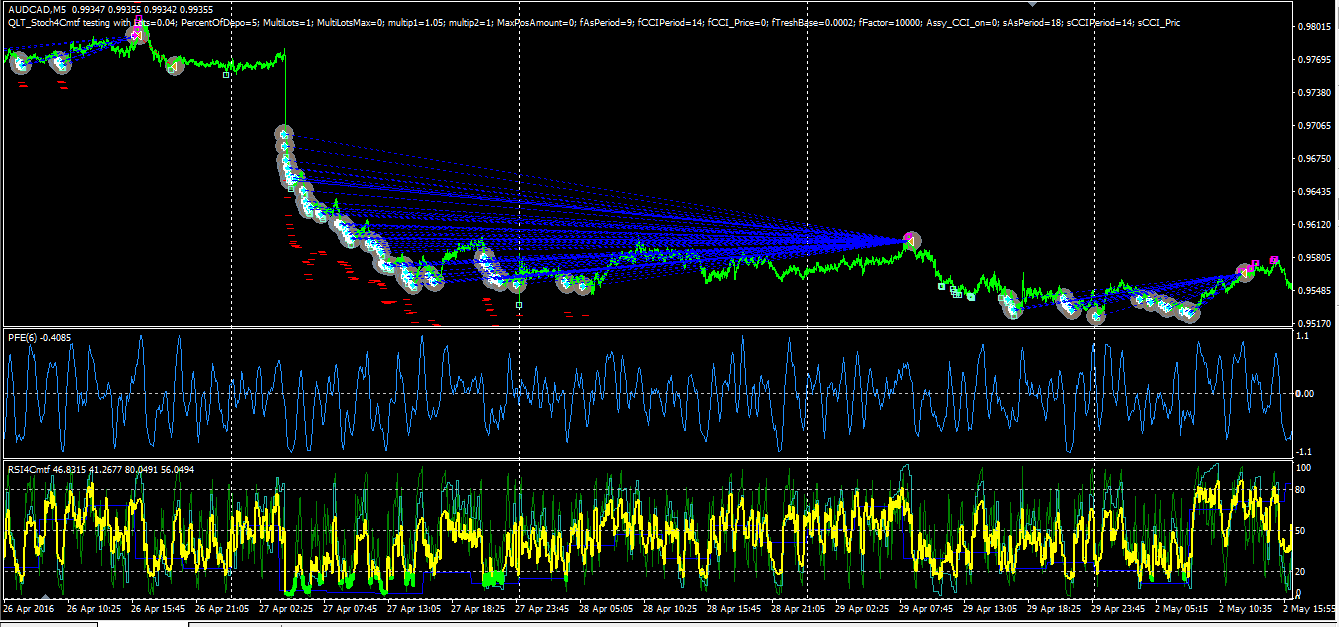Select the 28 Apr 05:05 time label
The image size is (1339, 627).
tap(605, 608)
